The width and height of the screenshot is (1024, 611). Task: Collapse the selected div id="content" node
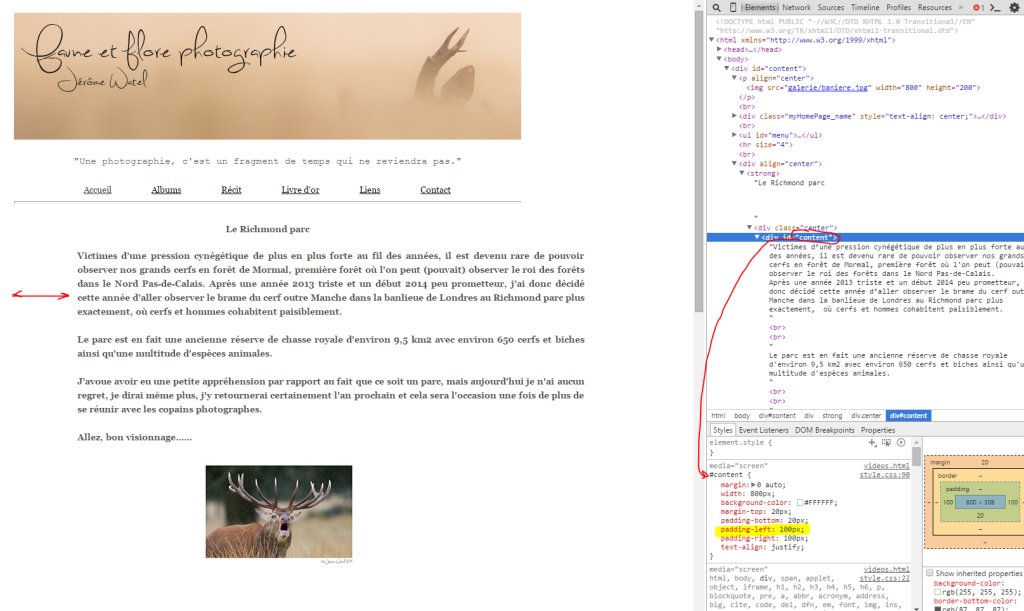click(757, 237)
